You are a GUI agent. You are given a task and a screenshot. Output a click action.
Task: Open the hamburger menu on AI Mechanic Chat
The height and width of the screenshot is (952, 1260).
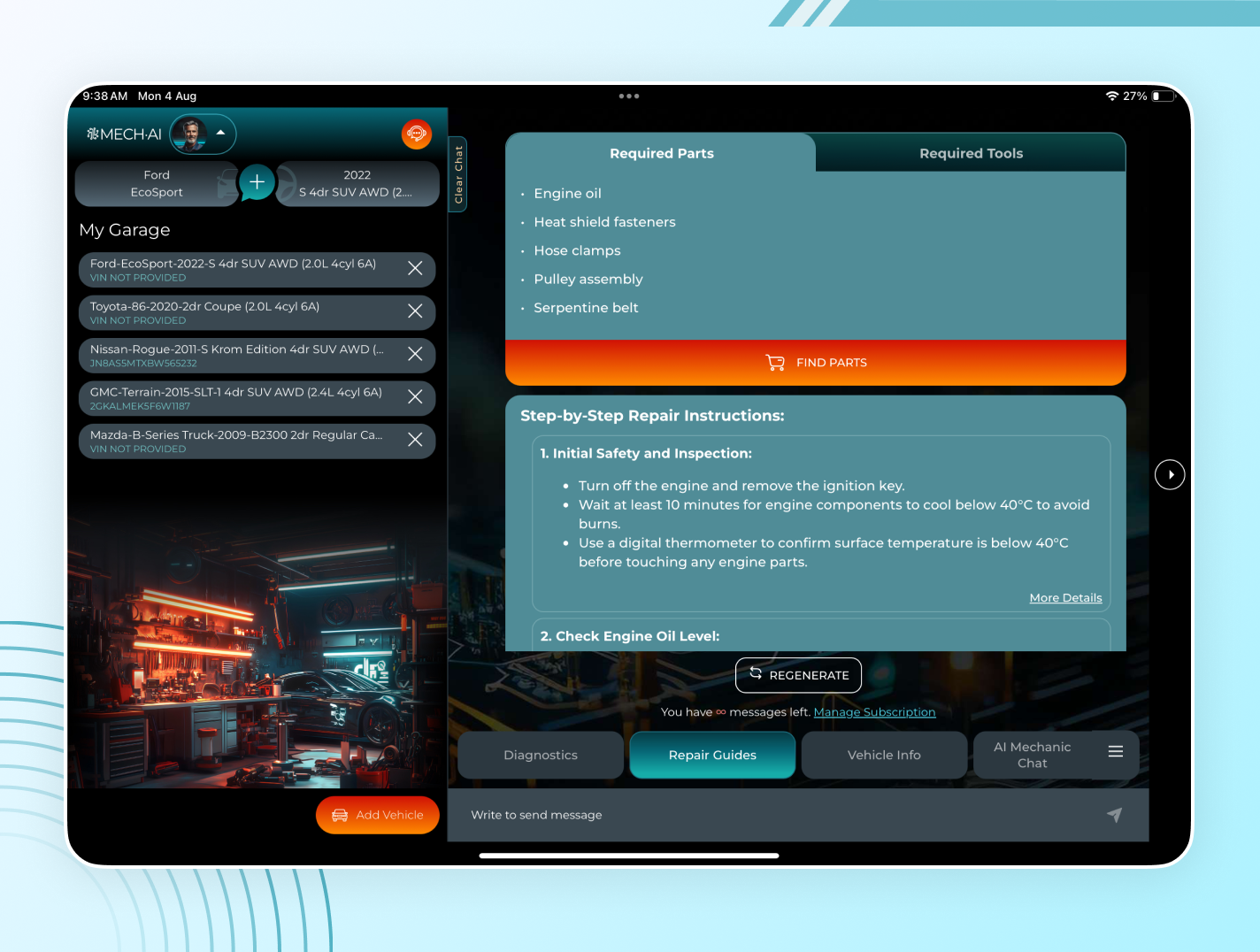click(1116, 753)
